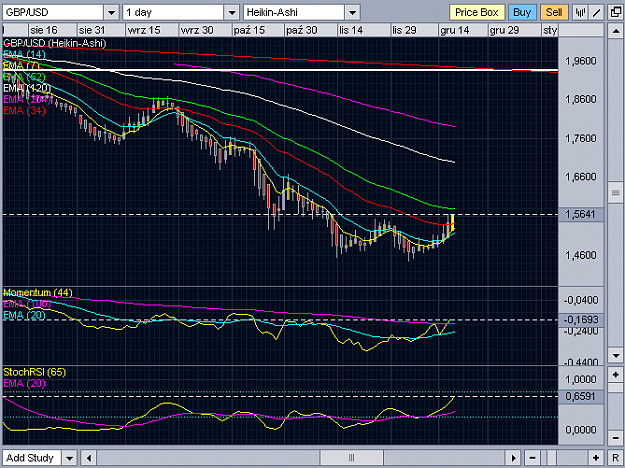Click the lis 29 date label
The height and width of the screenshot is (468, 625).
tap(404, 30)
